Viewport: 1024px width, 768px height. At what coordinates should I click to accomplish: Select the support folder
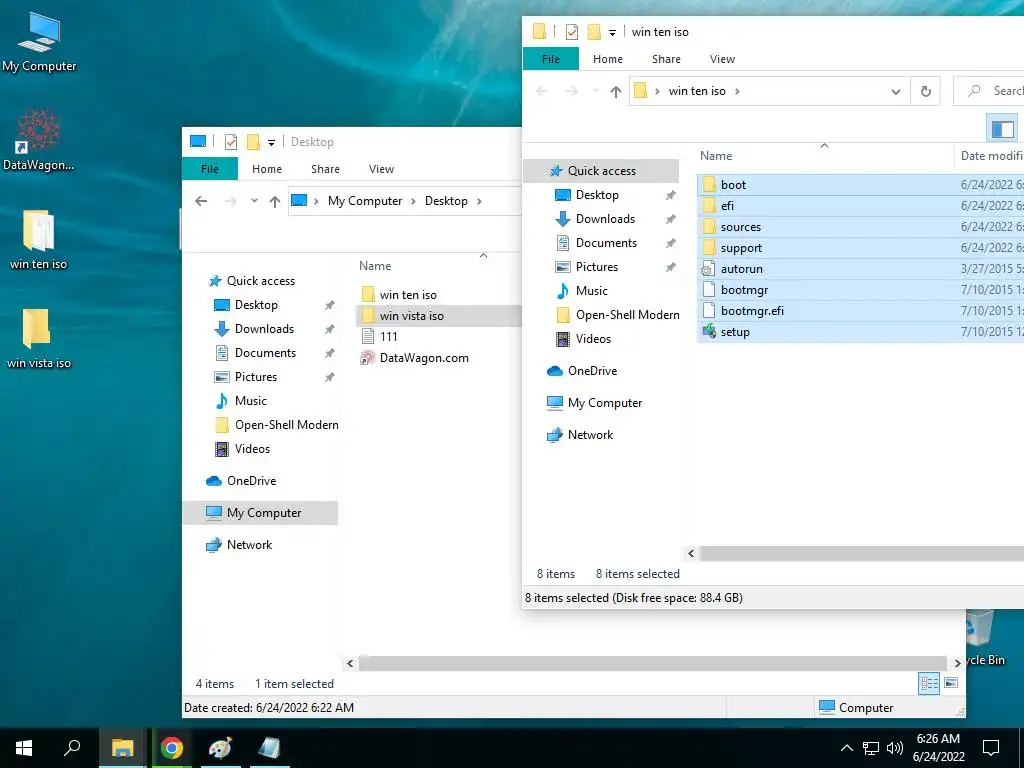860,248
